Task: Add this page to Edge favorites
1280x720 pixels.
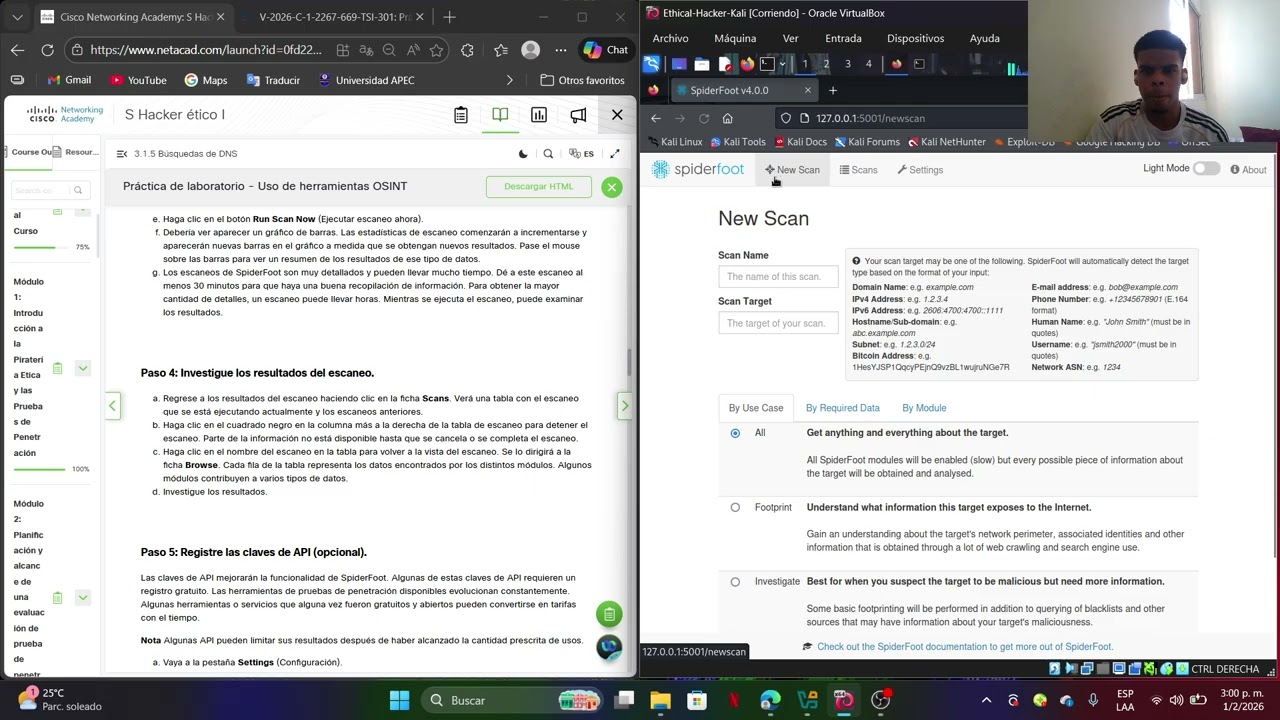Action: tap(436, 50)
